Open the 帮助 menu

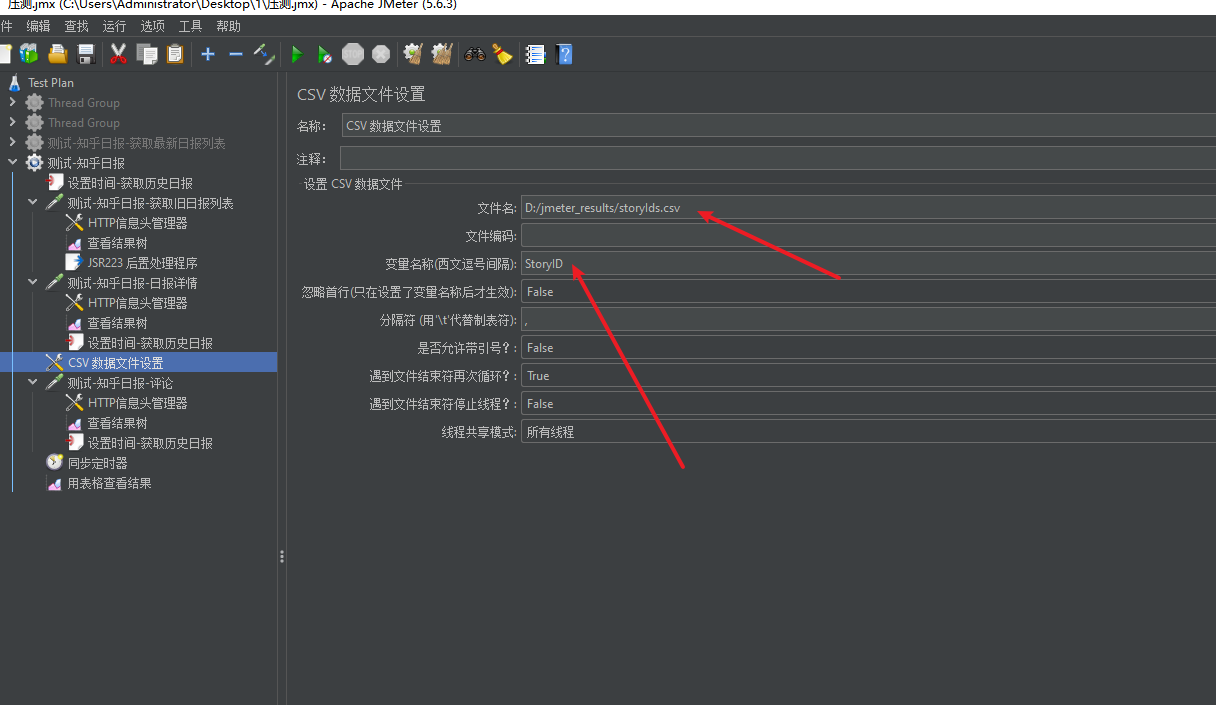(228, 26)
